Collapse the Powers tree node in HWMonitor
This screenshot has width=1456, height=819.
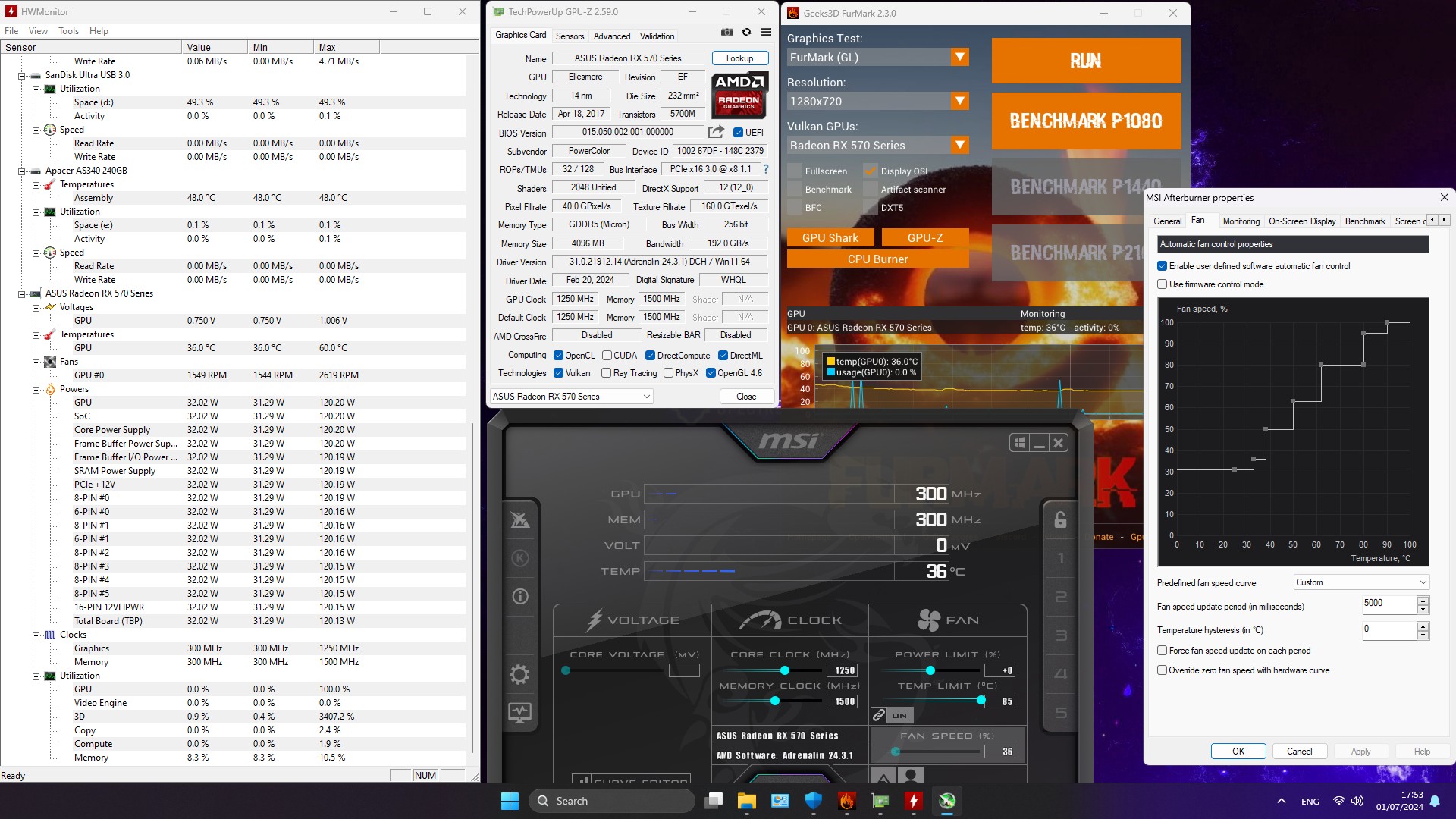point(36,389)
